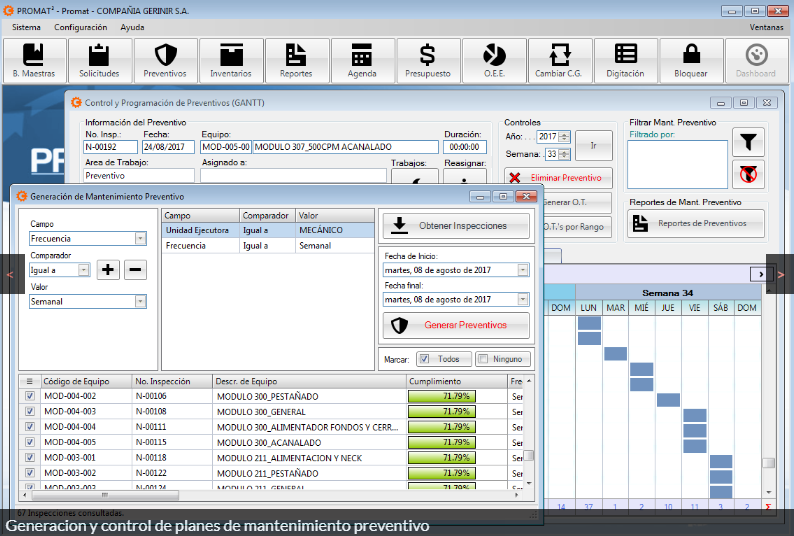Click the Cumplimiento progress bar of MOD-004-003
This screenshot has height=536, width=794.
[x=441, y=412]
